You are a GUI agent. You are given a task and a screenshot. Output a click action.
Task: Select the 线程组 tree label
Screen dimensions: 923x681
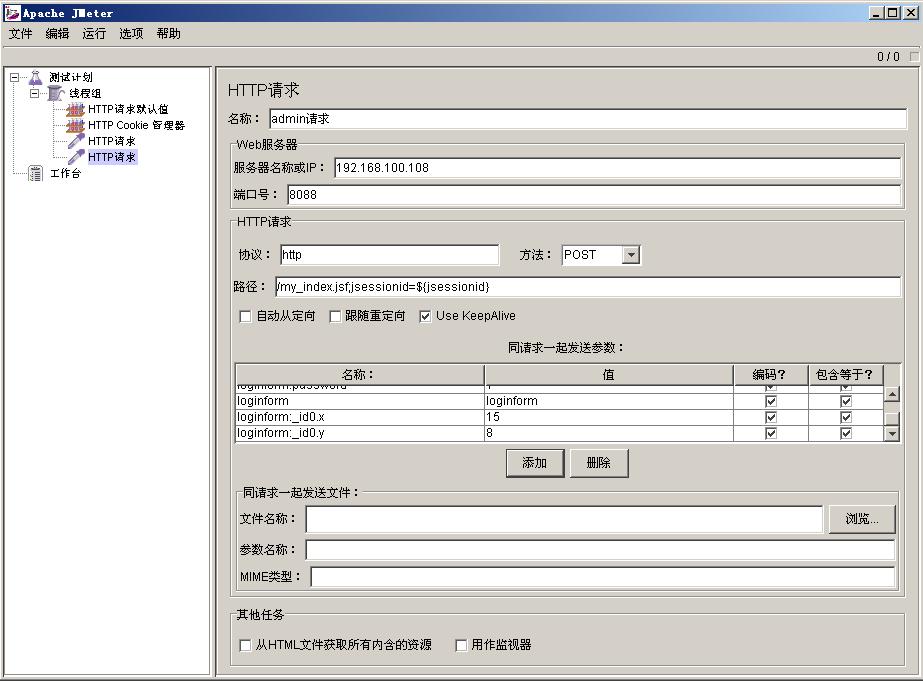tap(85, 93)
